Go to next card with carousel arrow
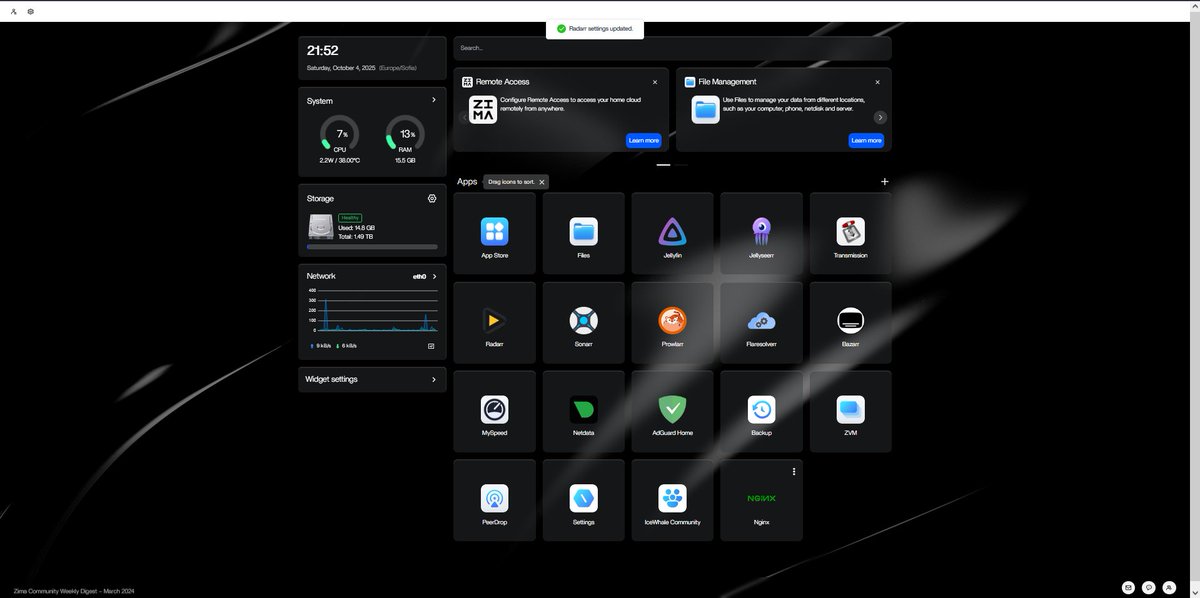The width and height of the screenshot is (1200, 598). click(880, 117)
